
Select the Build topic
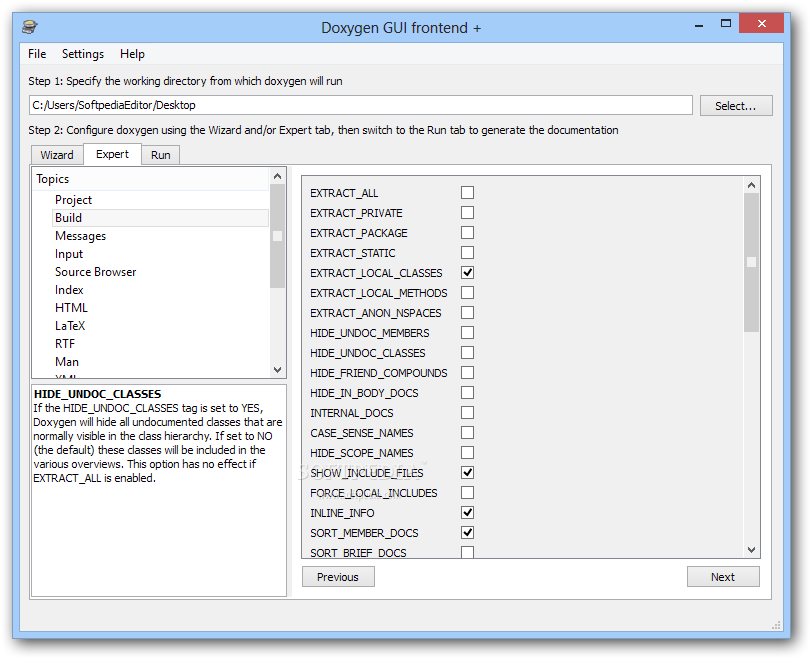coord(160,218)
